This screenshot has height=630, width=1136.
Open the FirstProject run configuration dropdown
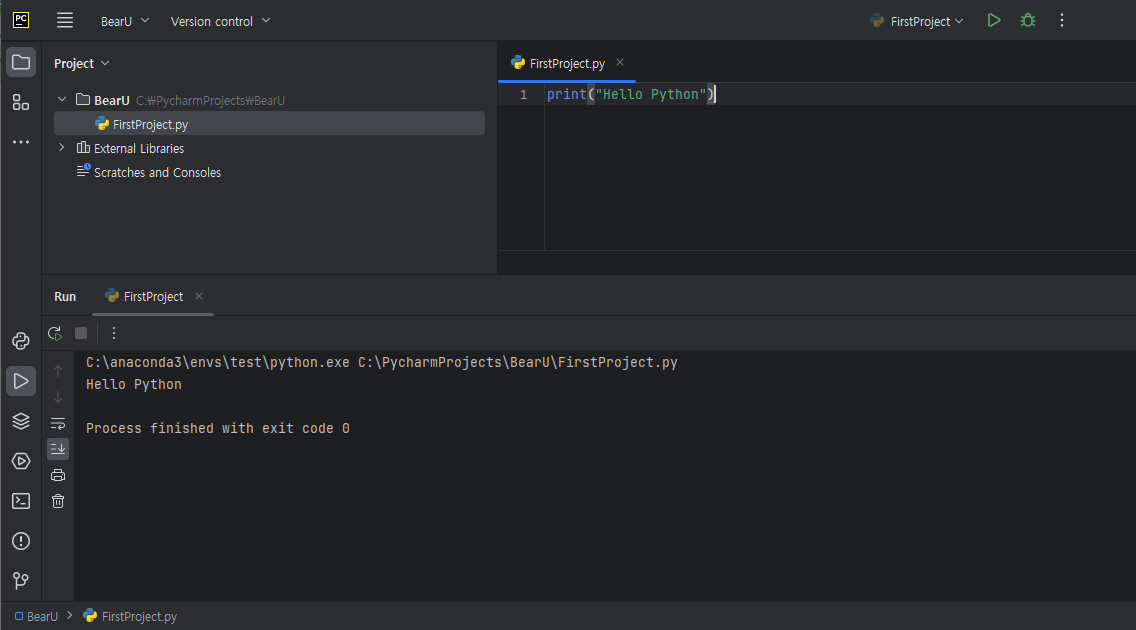click(x=917, y=21)
